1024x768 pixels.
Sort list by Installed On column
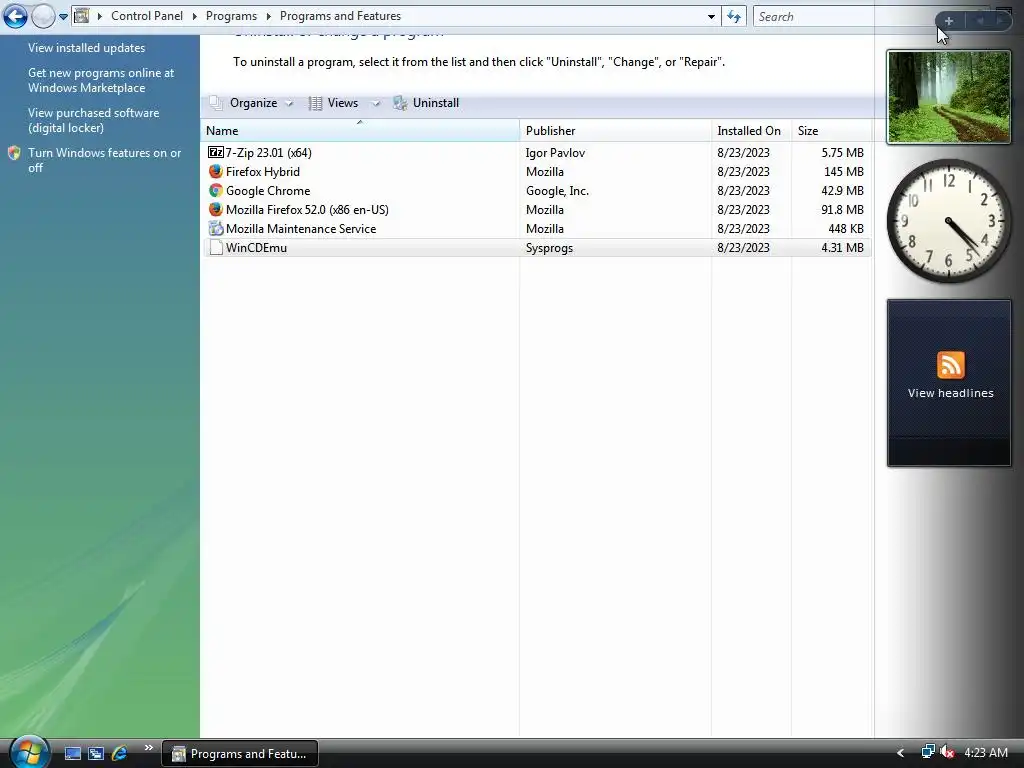751,131
